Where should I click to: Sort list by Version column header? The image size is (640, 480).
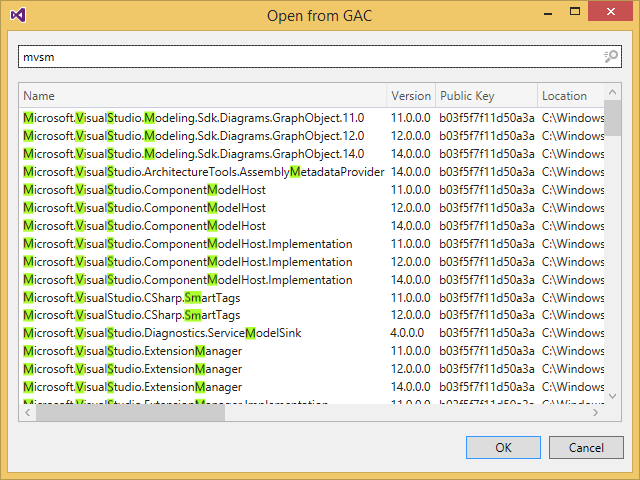[411, 96]
